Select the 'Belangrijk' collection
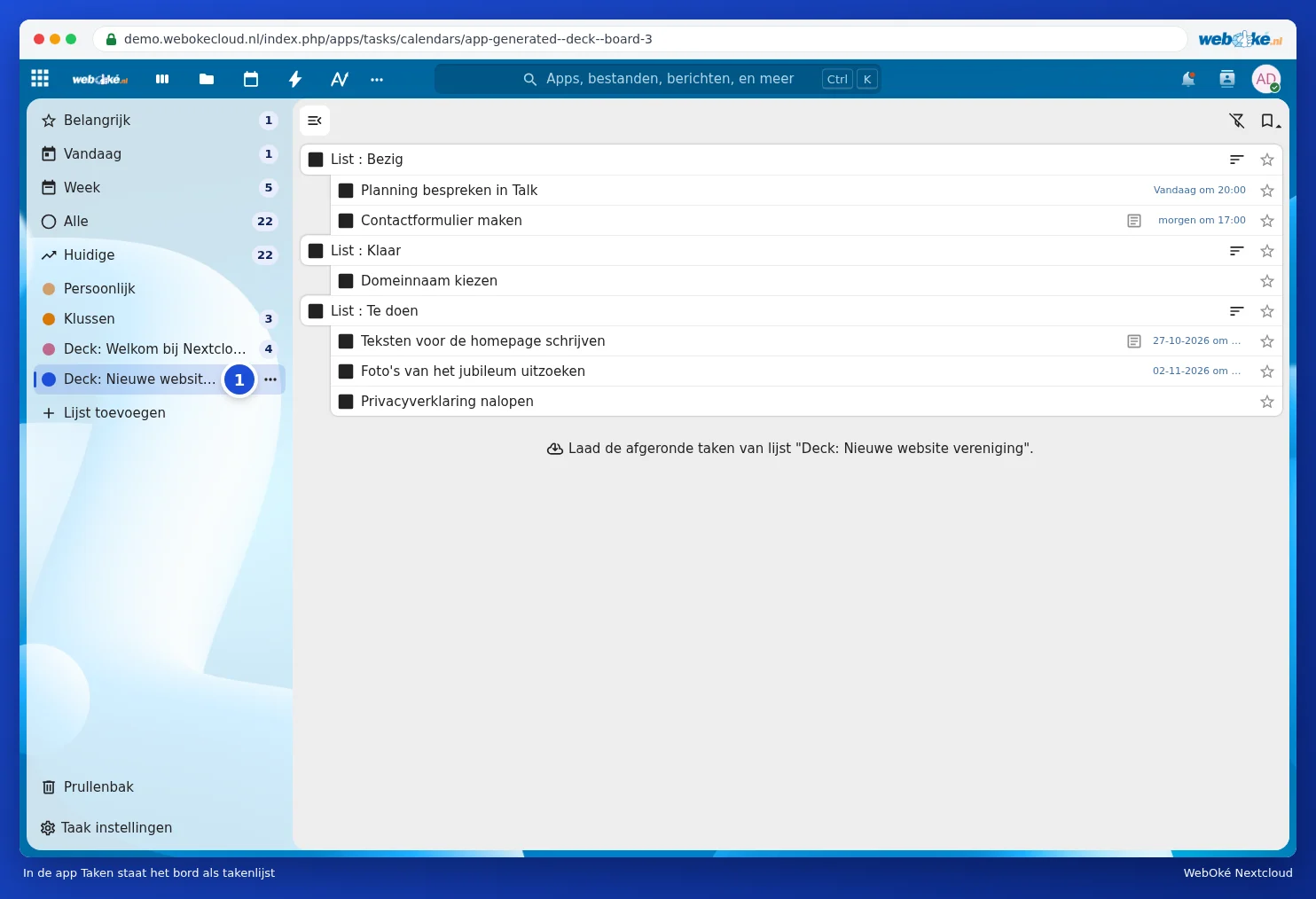This screenshot has height=899, width=1316. pyautogui.click(x=160, y=121)
